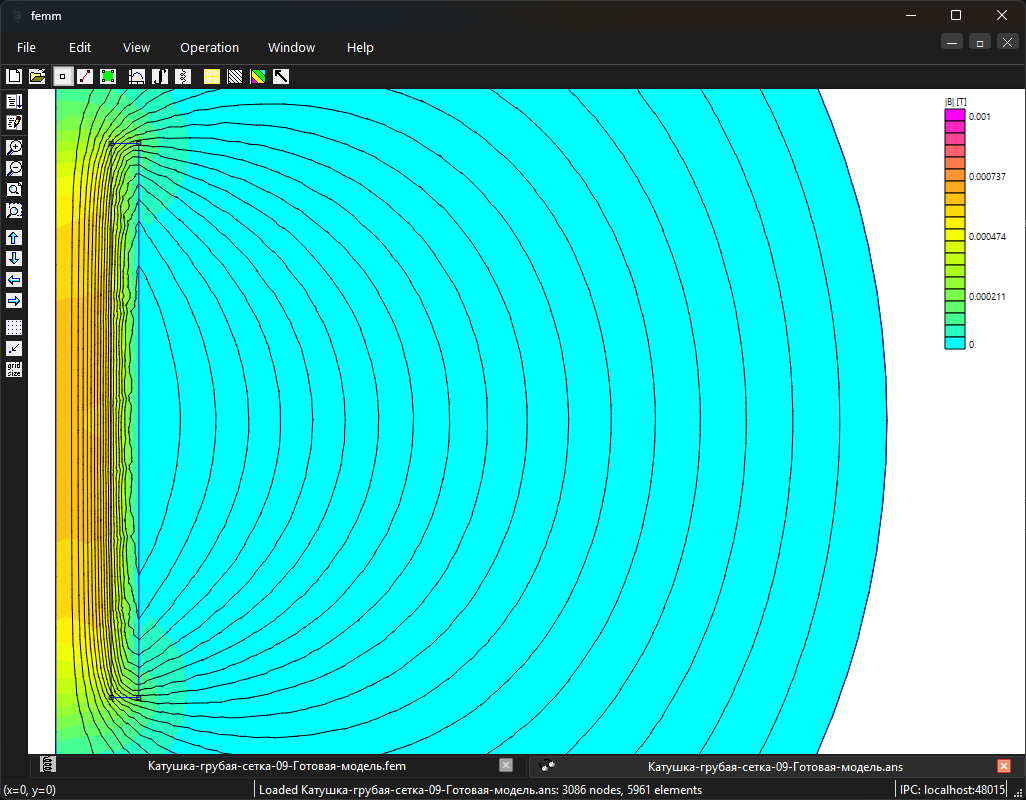Pan the view right

14,301
